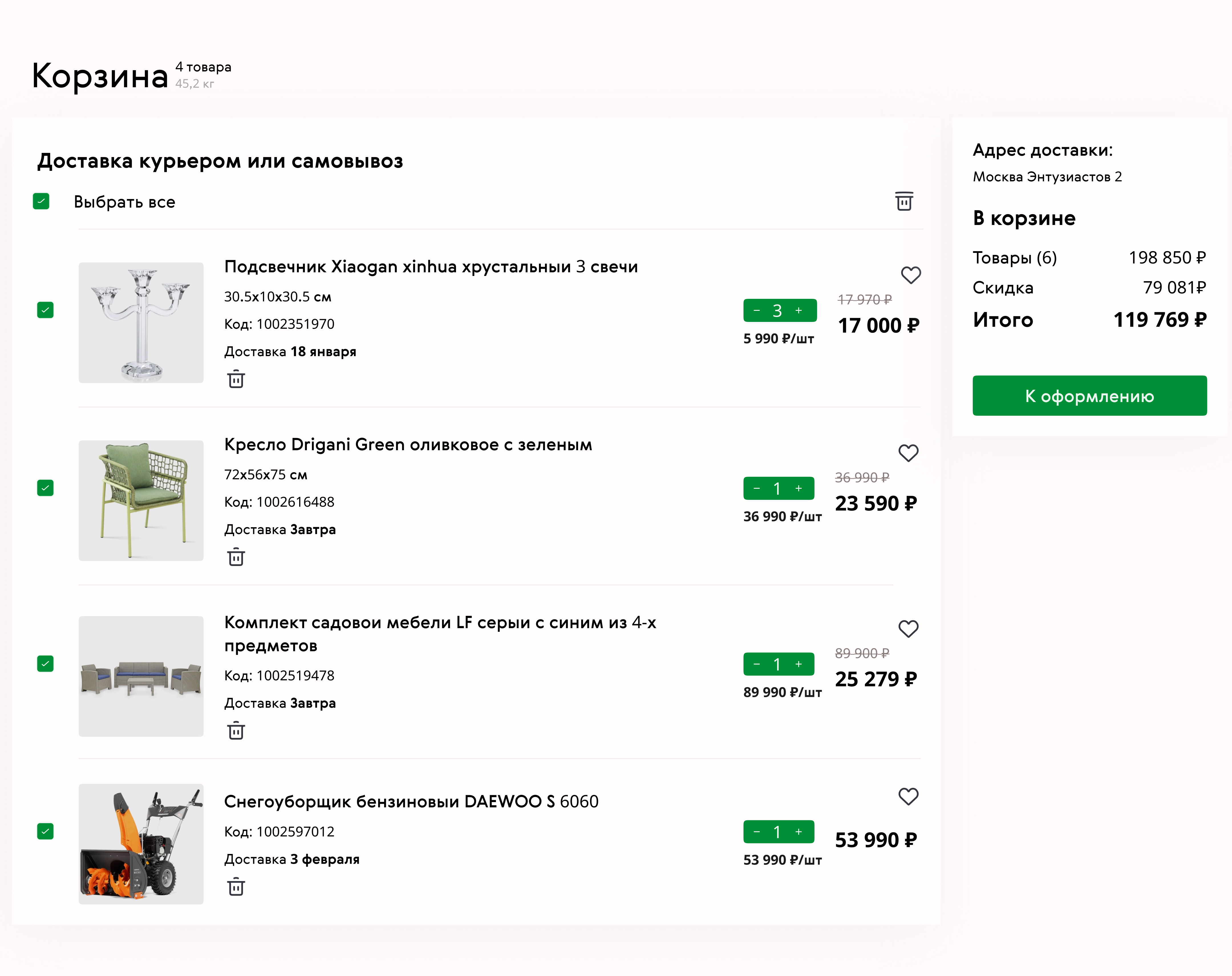Click the snowblower product thumbnail

point(141,843)
